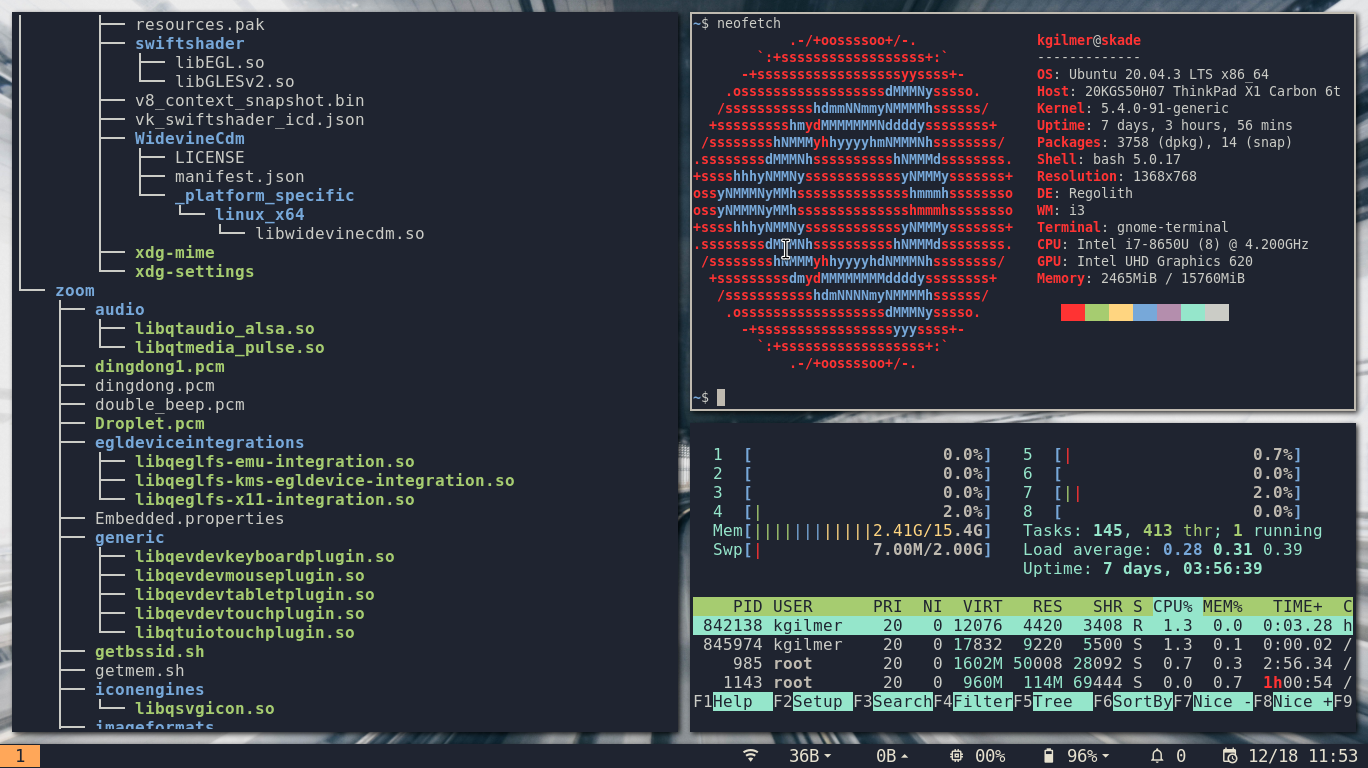The width and height of the screenshot is (1368, 768).
Task: Click the Mem usage bar in htop
Action: click(852, 531)
